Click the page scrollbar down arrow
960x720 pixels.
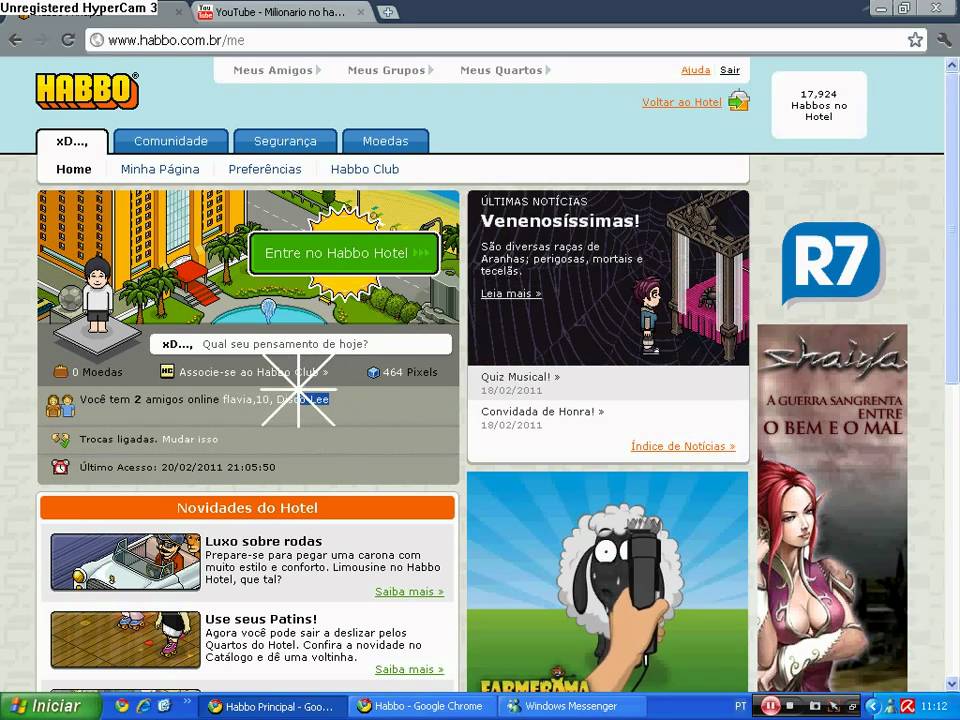(952, 683)
